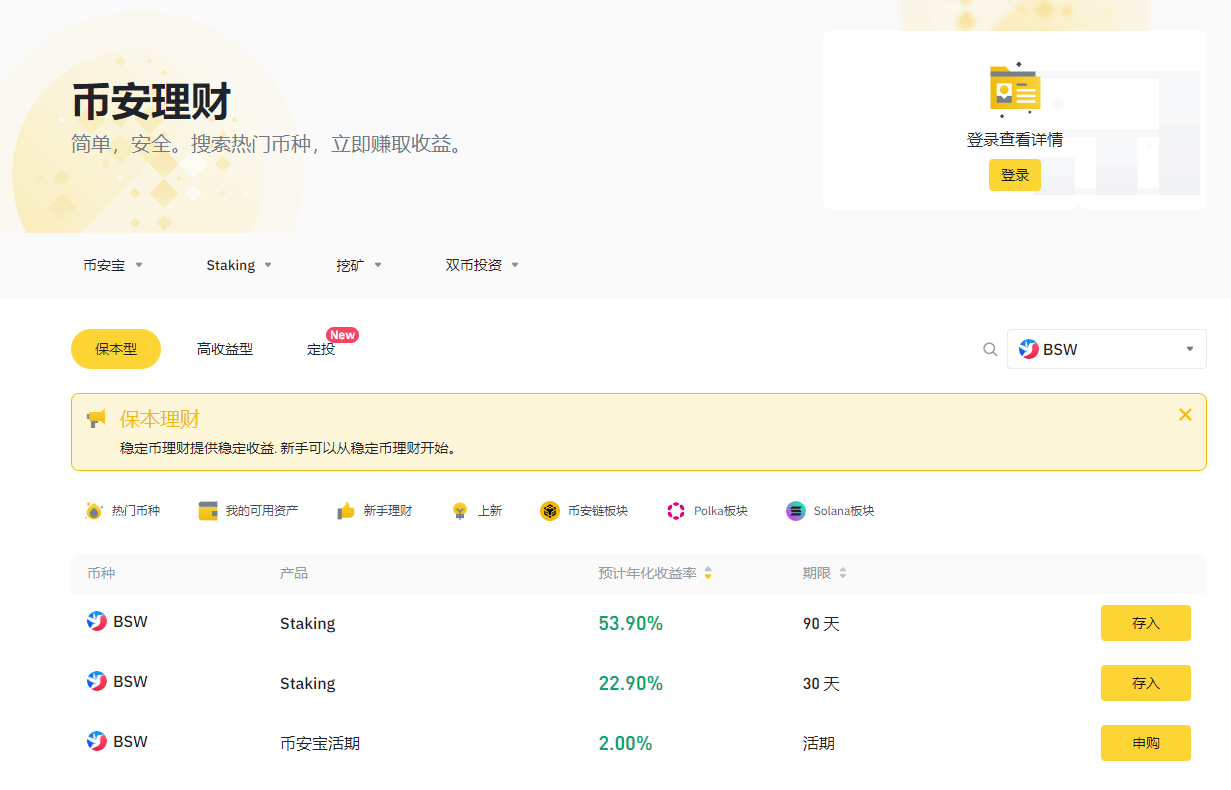Image resolution: width=1231 pixels, height=790 pixels.
Task: Click the 新手理财 thumbs-up icon
Action: (x=346, y=511)
